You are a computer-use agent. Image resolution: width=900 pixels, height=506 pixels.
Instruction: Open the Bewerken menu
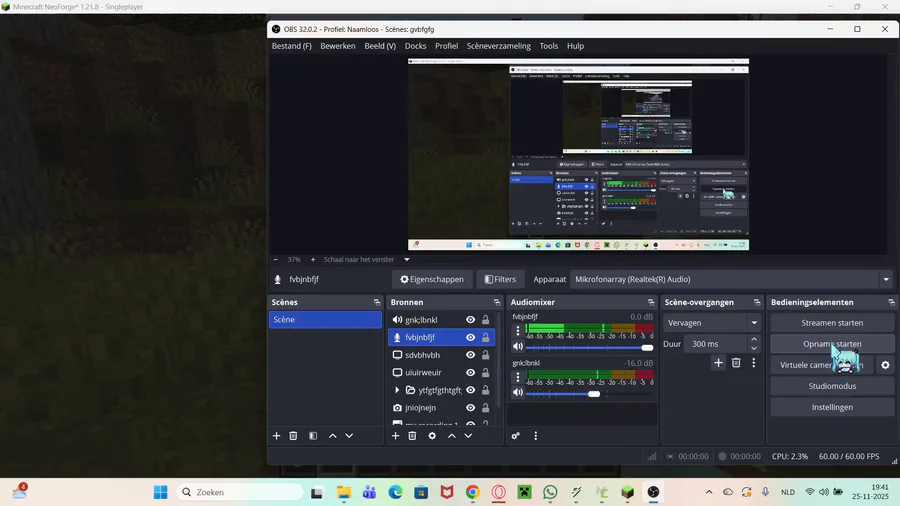338,46
